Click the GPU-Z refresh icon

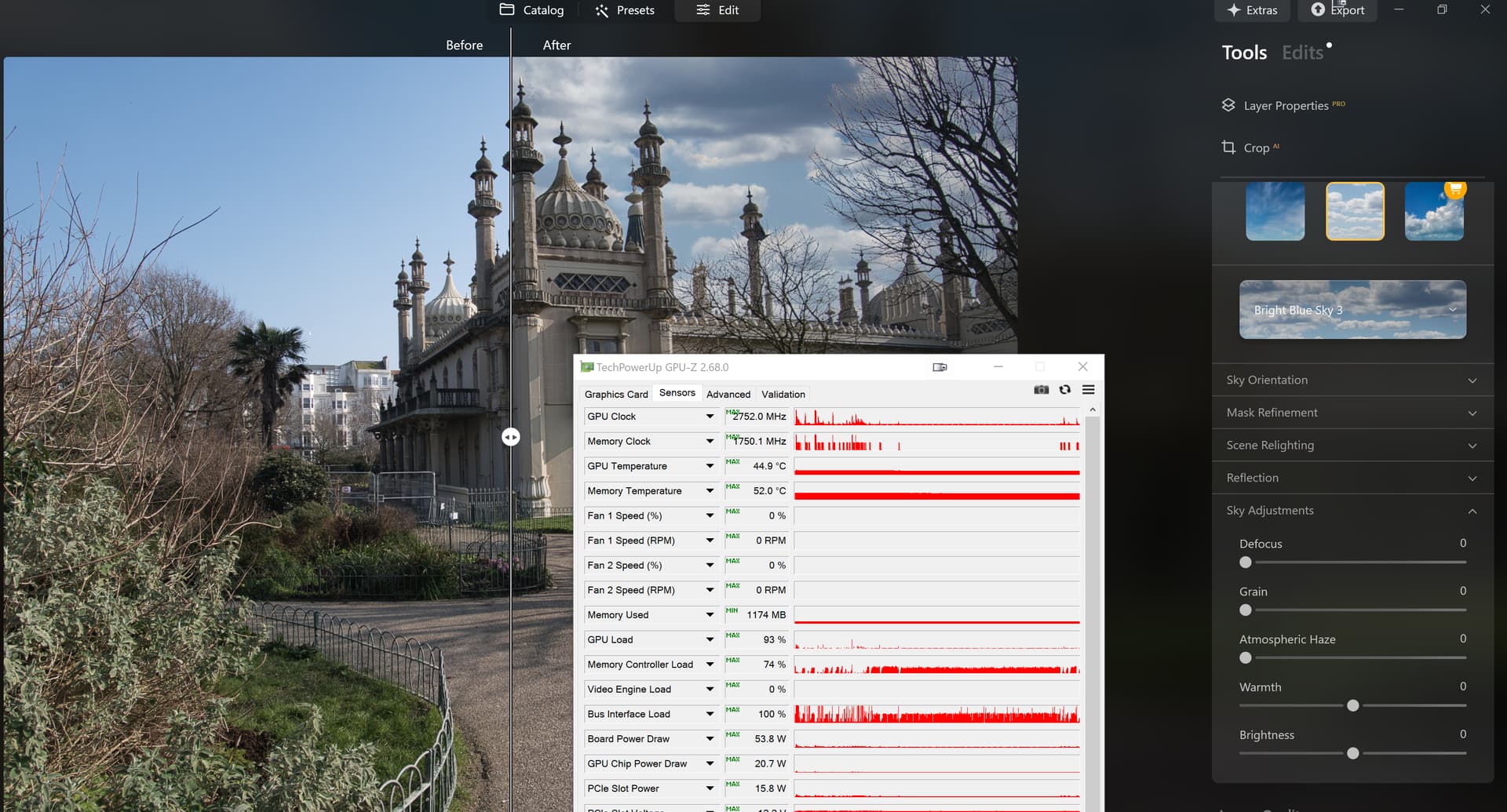click(1064, 390)
